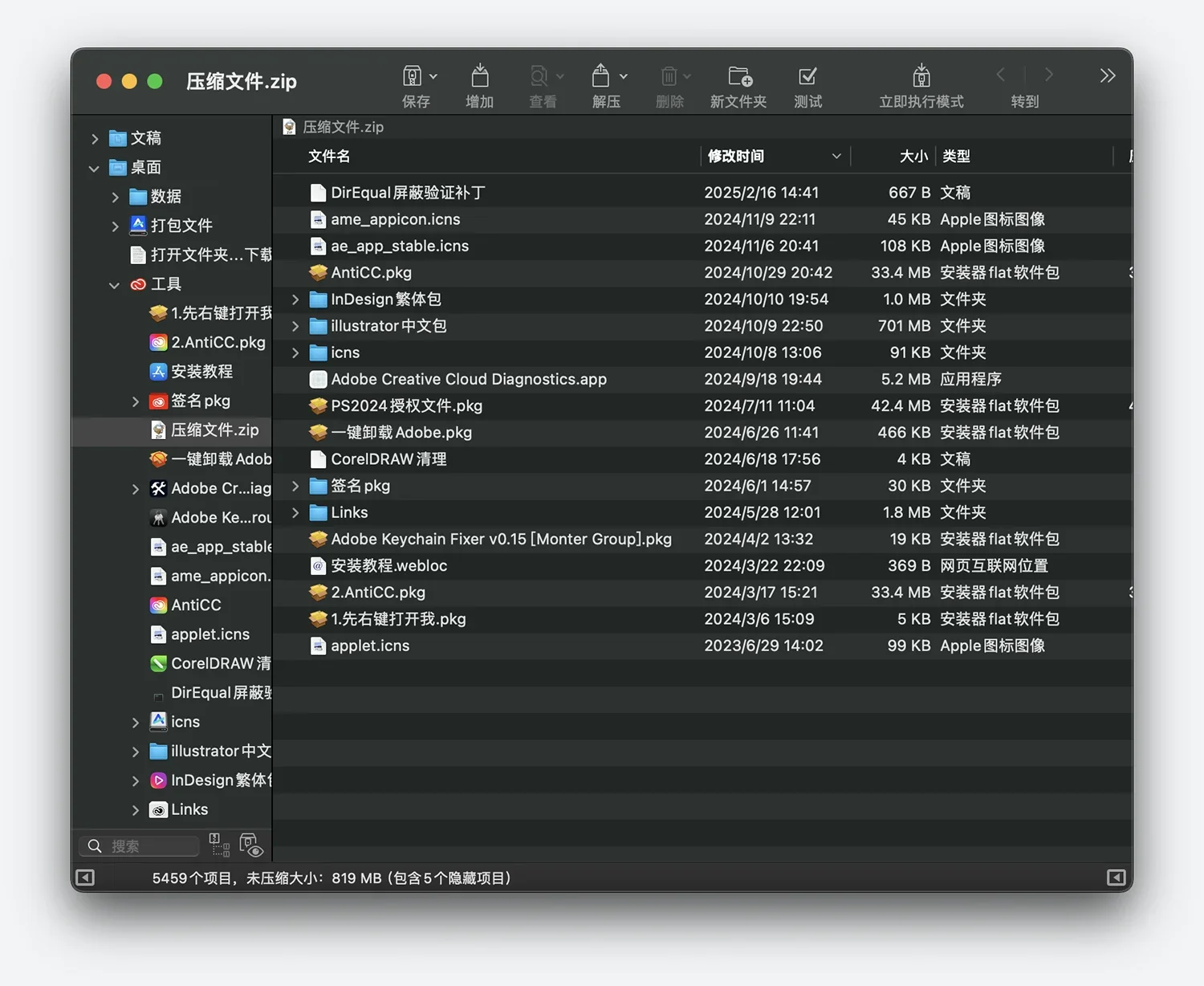The image size is (1204, 986).
Task: Click the 删除 (Delete) trash icon
Action: pyautogui.click(x=669, y=76)
